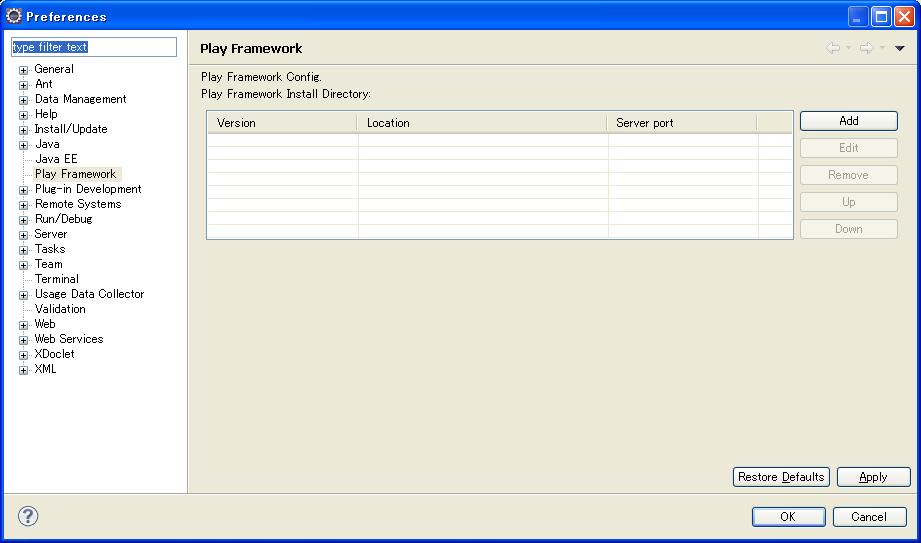Select Web Services in the tree
The width and height of the screenshot is (921, 543).
(x=69, y=339)
